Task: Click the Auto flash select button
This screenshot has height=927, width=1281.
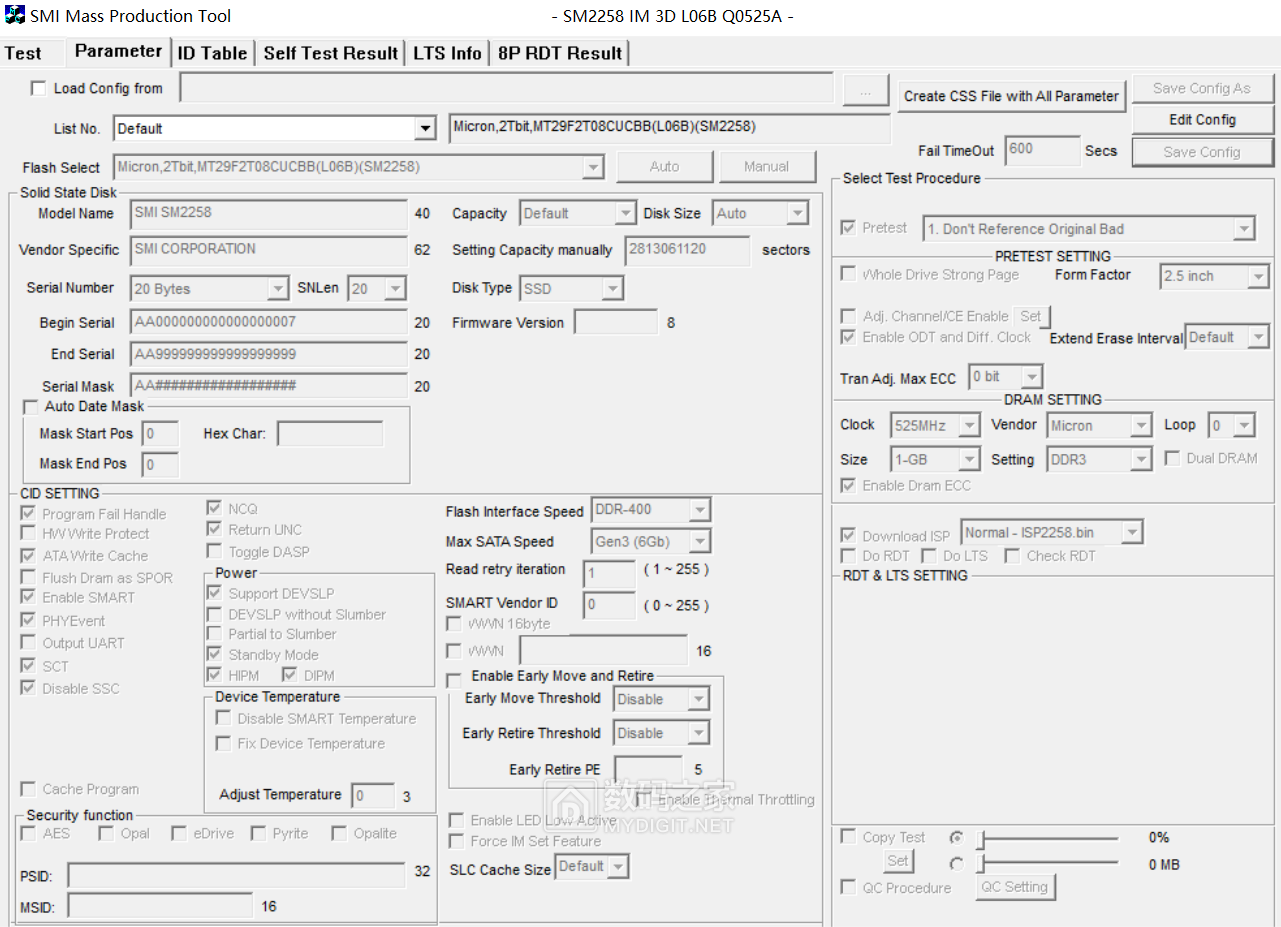Action: 665,167
